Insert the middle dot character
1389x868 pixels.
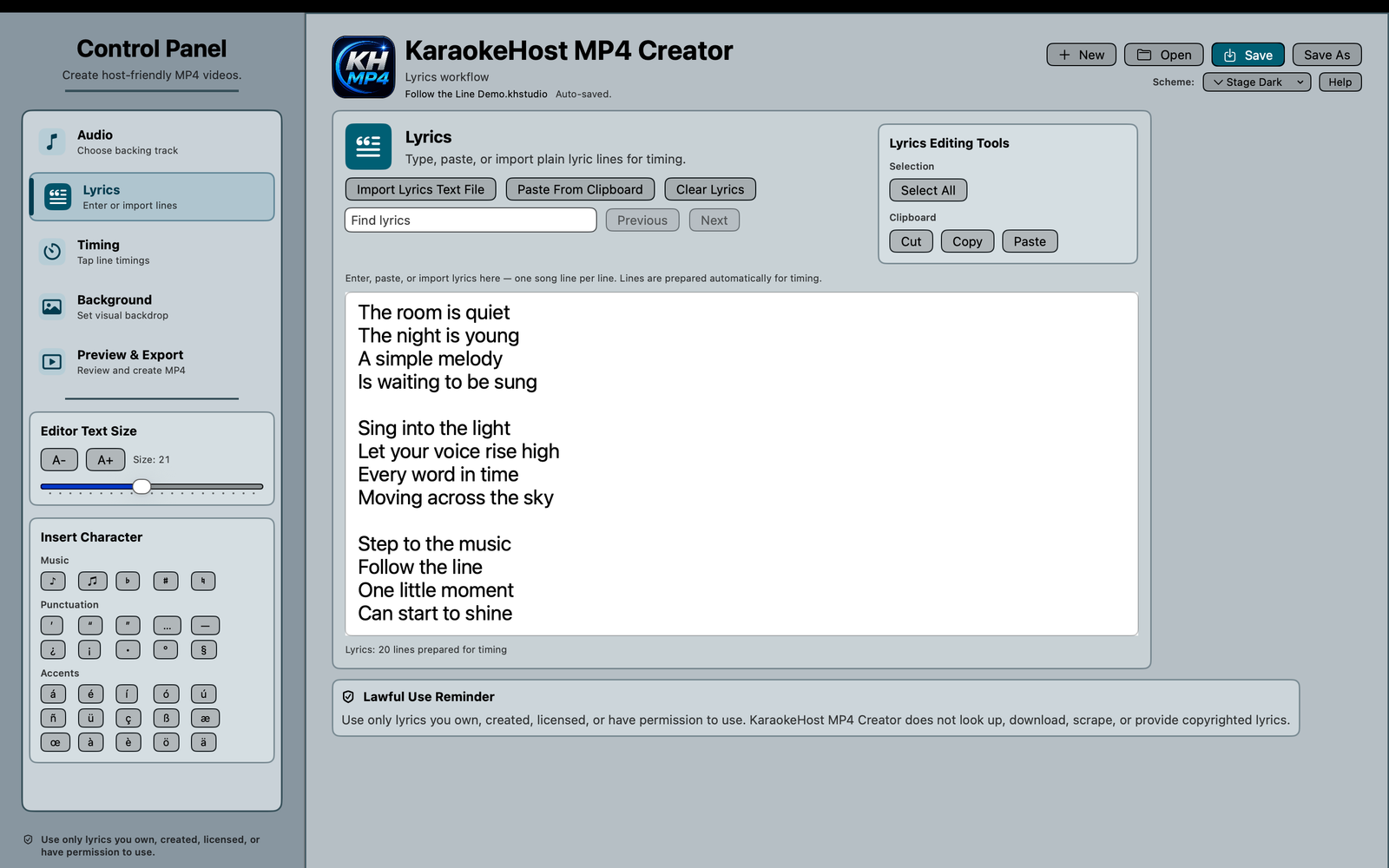pos(128,649)
